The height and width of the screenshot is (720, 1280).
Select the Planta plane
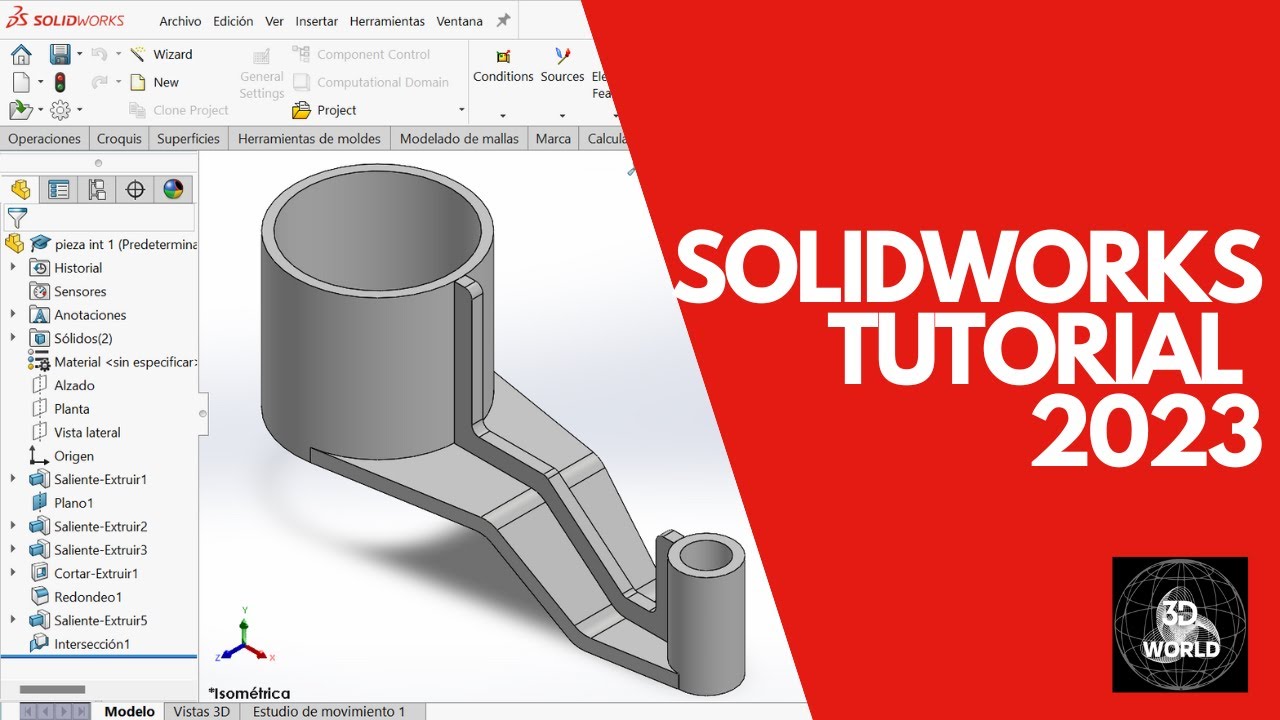pos(59,408)
